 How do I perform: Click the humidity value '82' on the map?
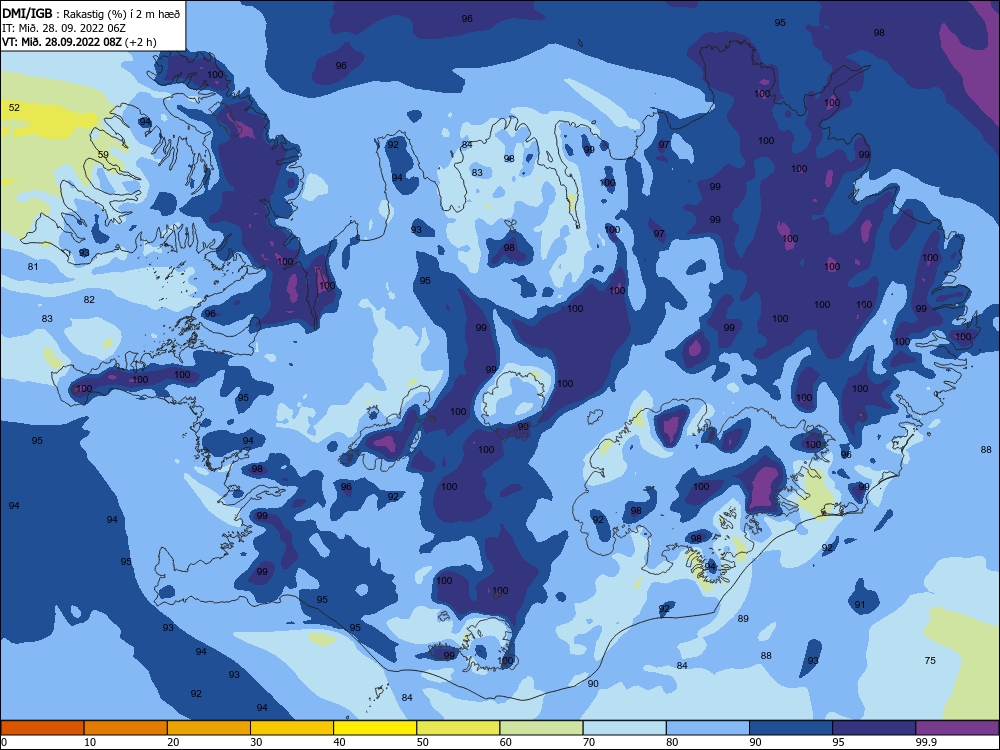point(89,300)
